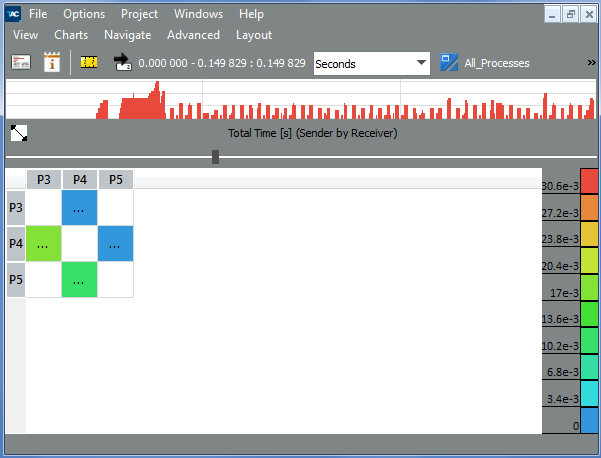Open the Help menu
Image resolution: width=601 pixels, height=458 pixels.
(251, 14)
